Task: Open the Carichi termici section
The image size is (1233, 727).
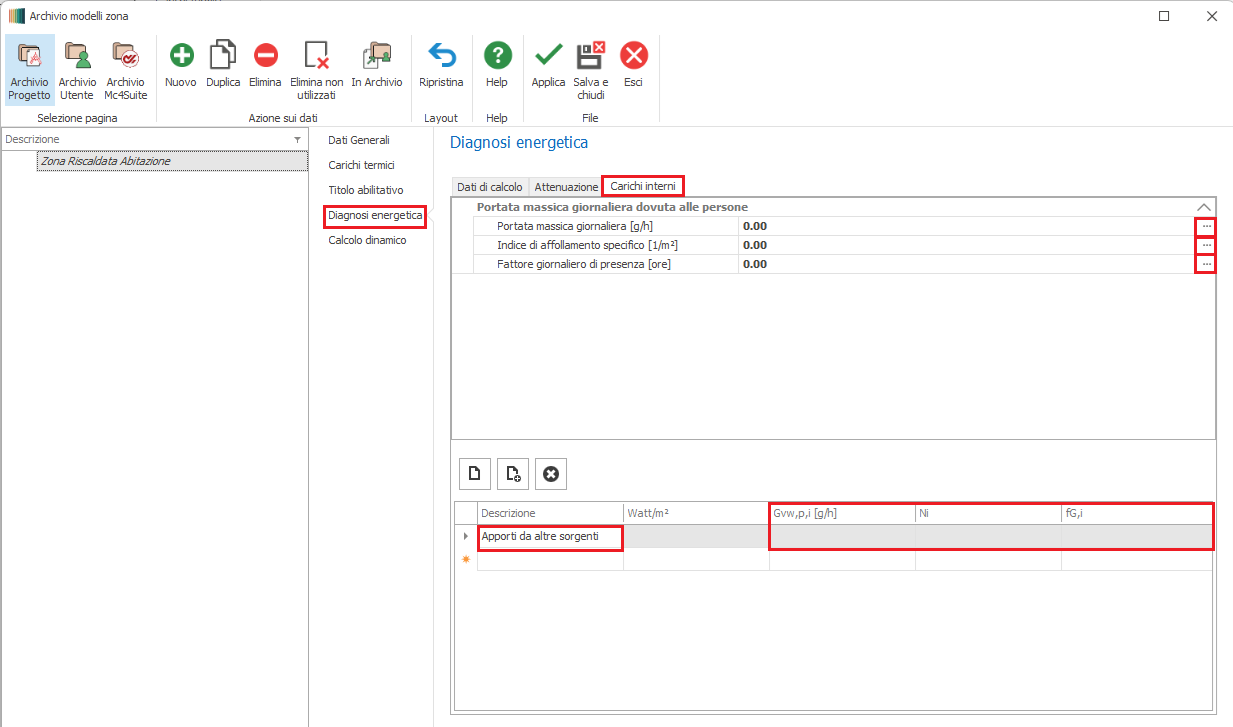Action: [x=361, y=165]
